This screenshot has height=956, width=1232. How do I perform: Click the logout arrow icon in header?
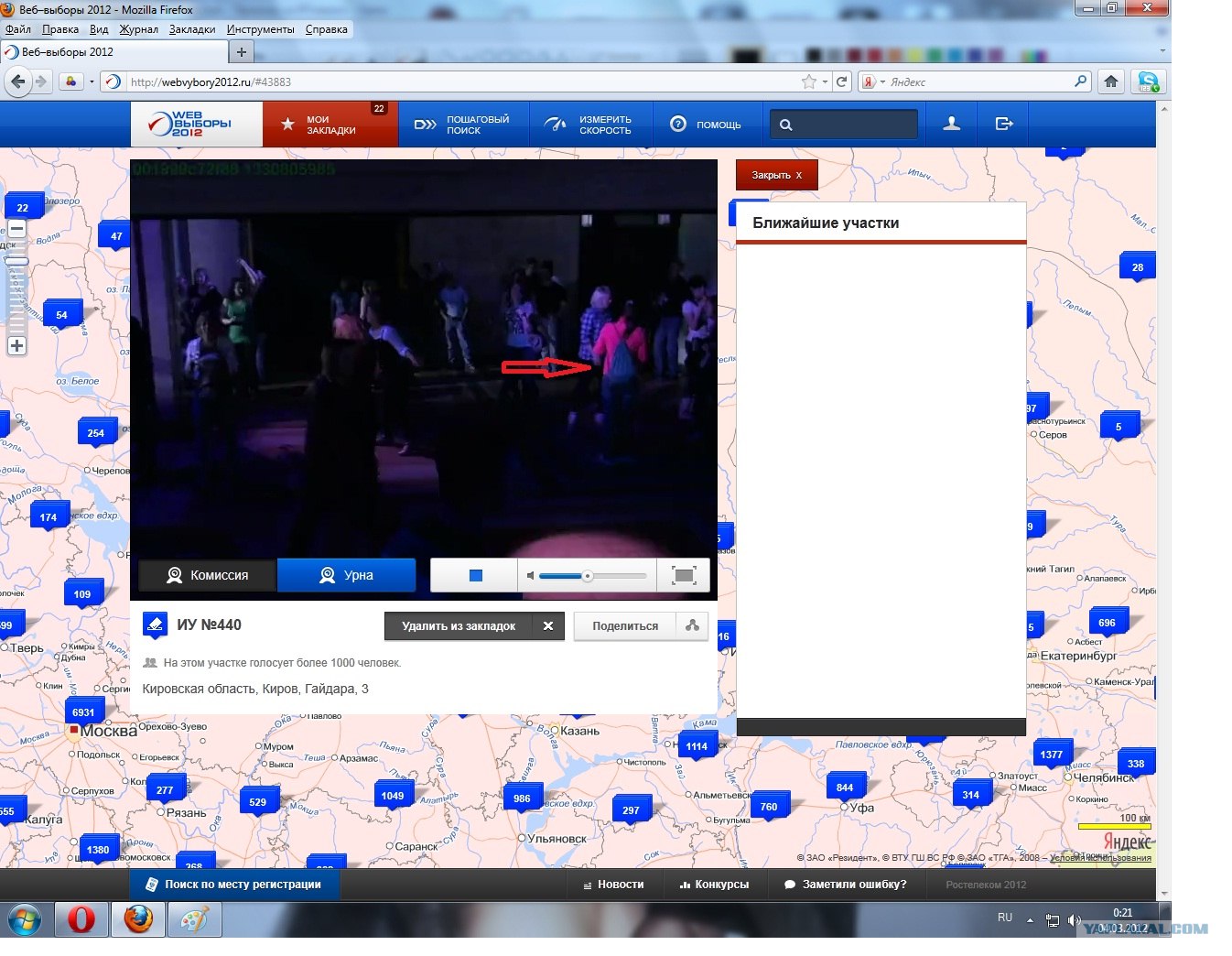pos(1004,124)
